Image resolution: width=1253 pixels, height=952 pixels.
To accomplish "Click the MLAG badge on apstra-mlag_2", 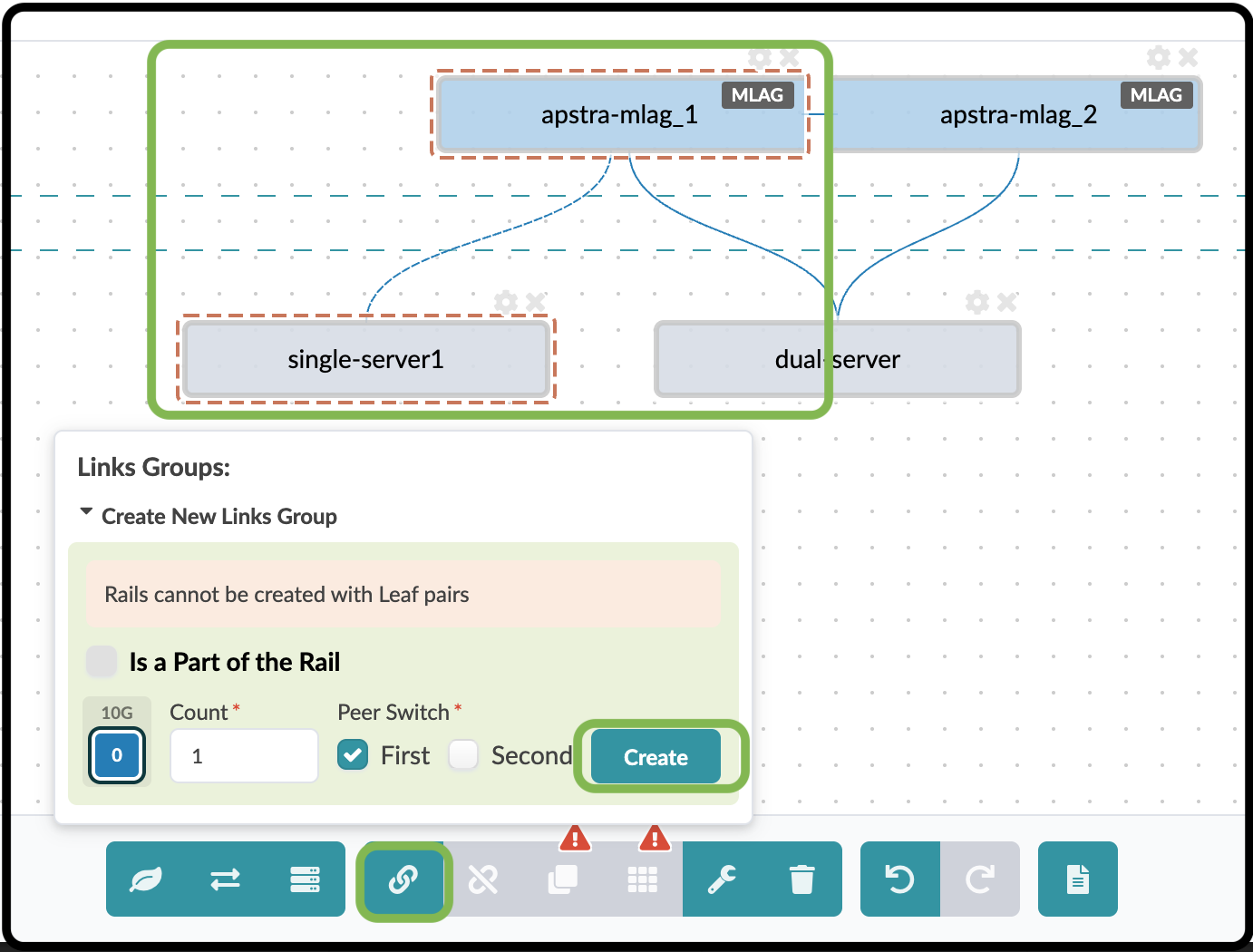I will coord(1156,95).
